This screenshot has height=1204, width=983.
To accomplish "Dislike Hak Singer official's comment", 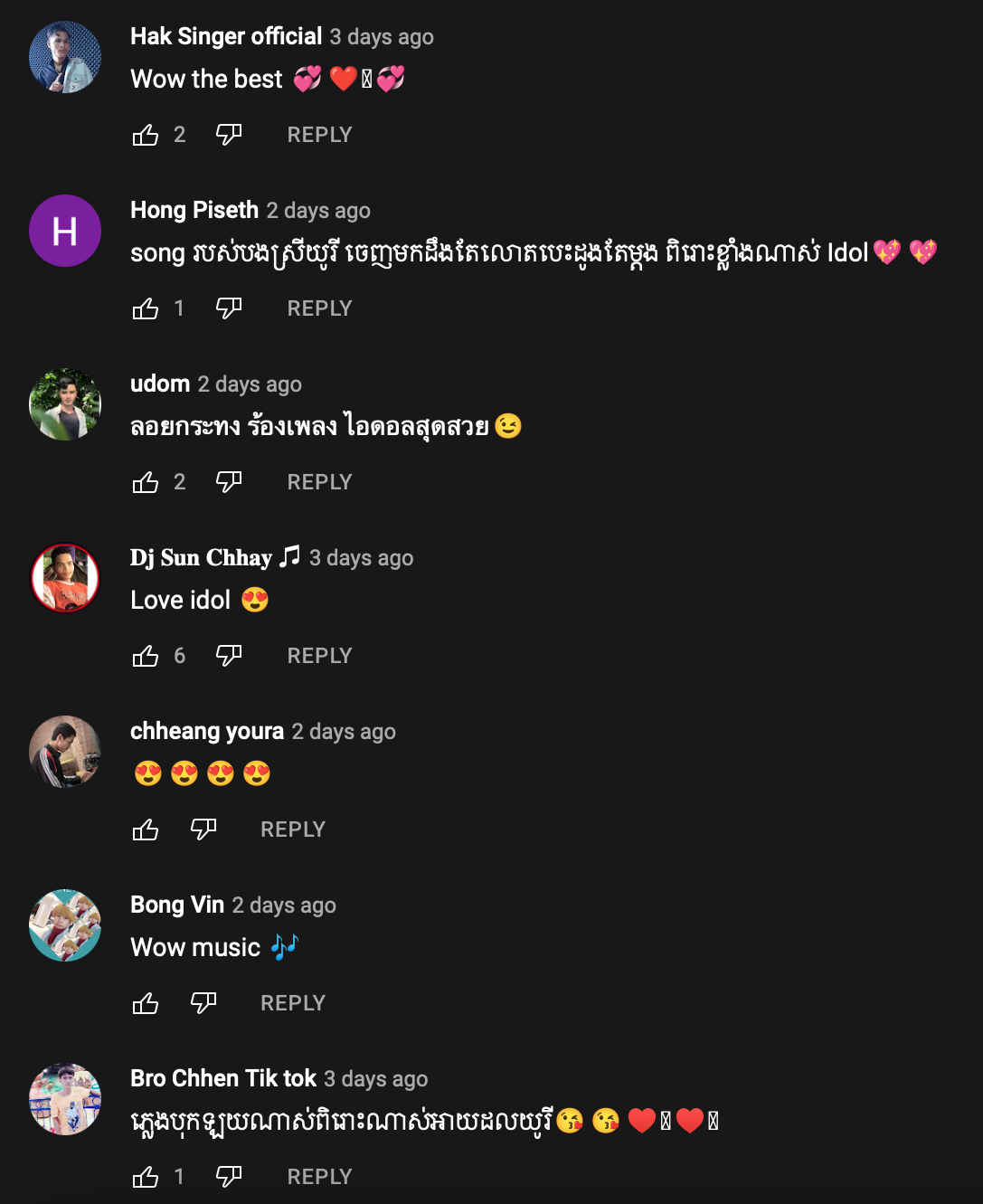I will point(229,135).
